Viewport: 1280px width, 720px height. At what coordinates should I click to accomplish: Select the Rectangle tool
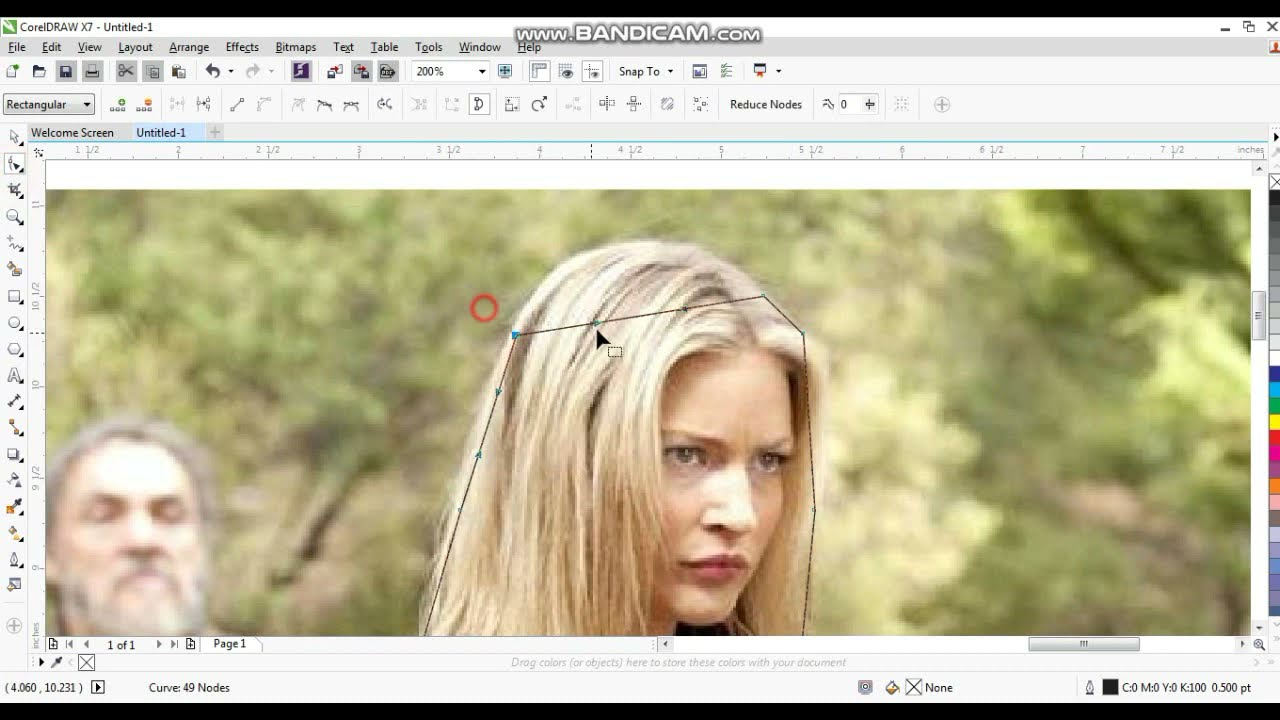(x=14, y=297)
